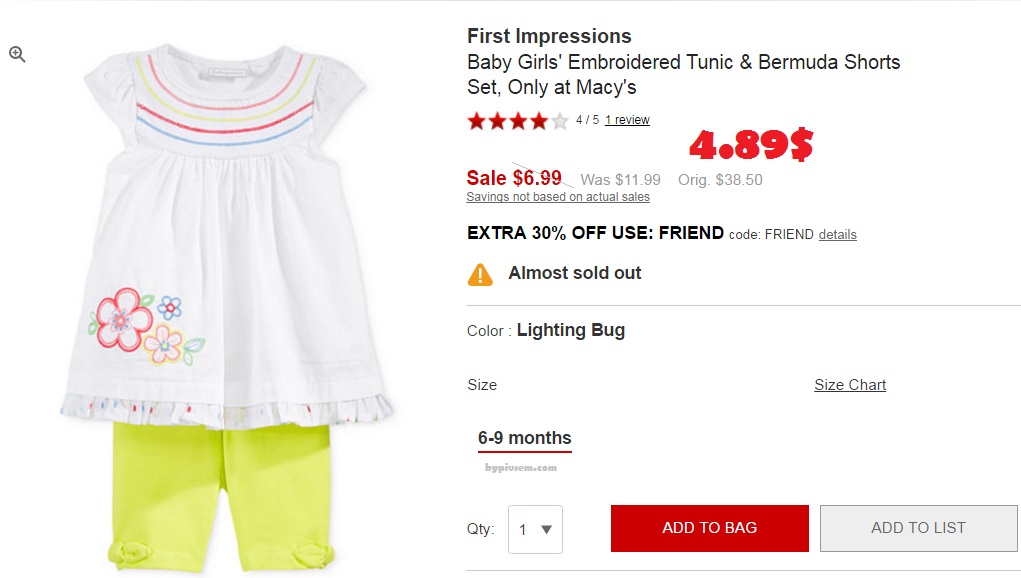Click the Orig. $38.50 price text

pos(720,180)
